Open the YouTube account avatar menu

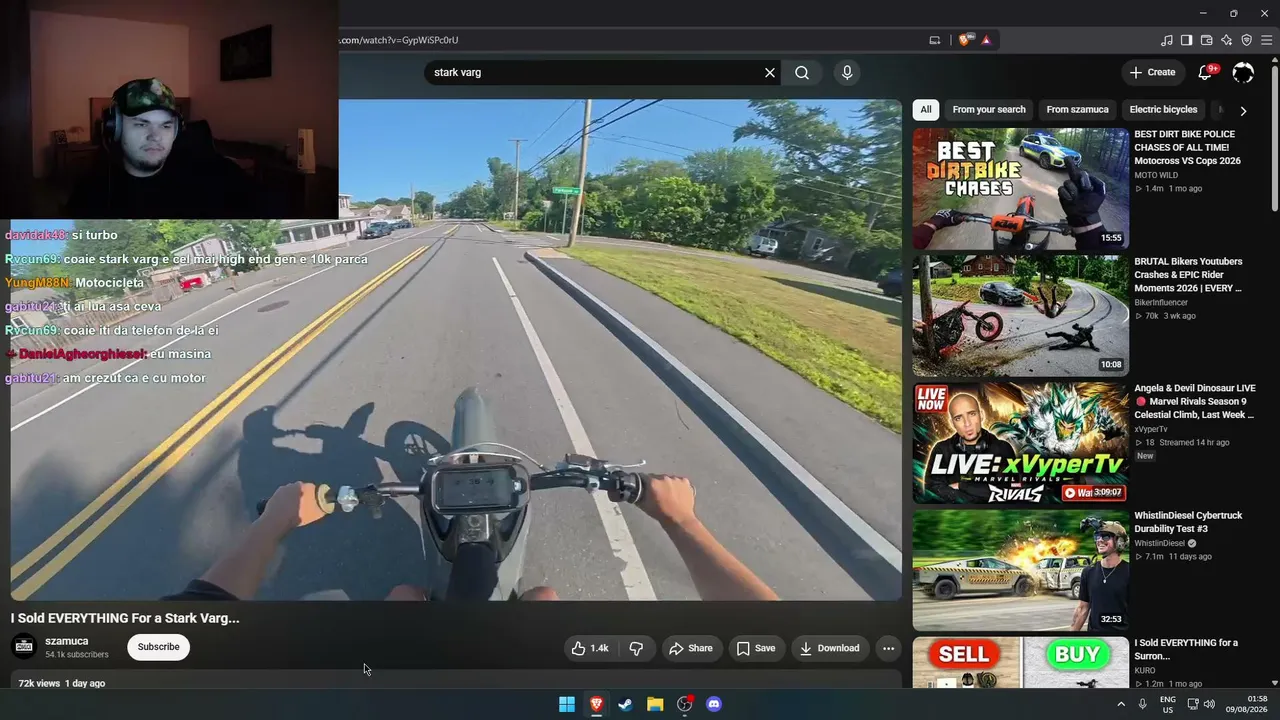1243,72
